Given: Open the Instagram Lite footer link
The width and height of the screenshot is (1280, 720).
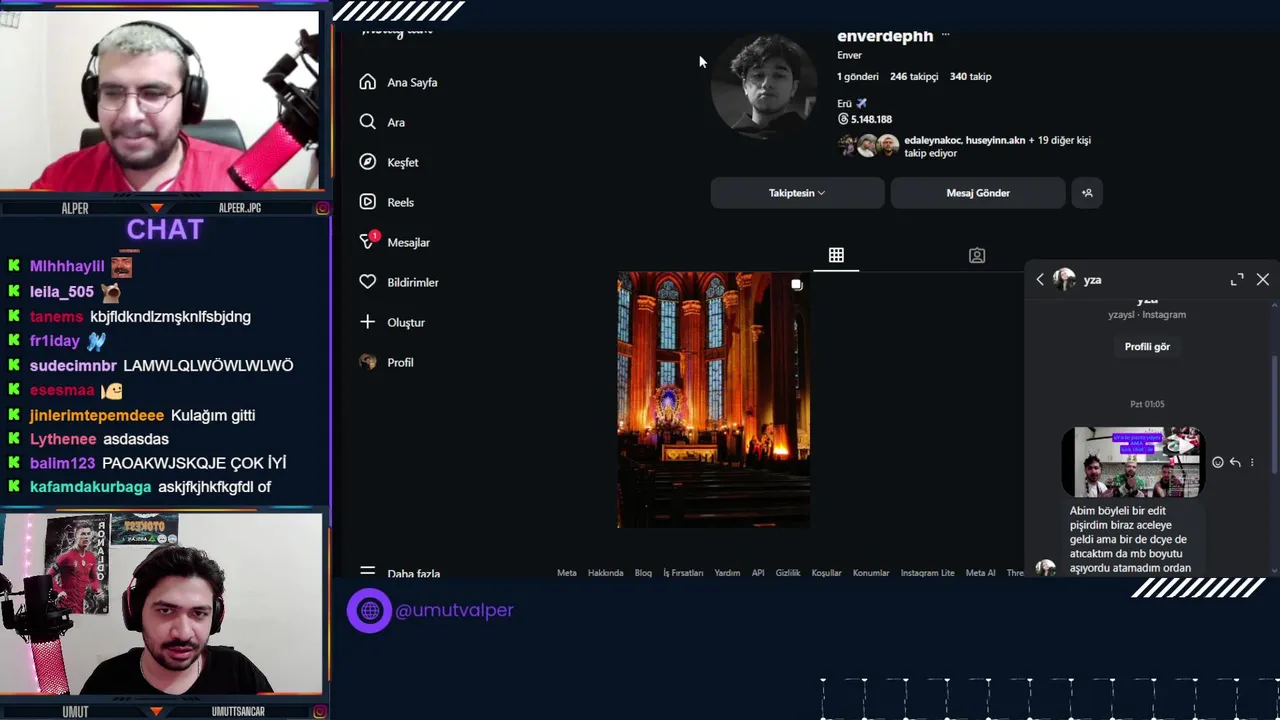Looking at the screenshot, I should click(927, 573).
